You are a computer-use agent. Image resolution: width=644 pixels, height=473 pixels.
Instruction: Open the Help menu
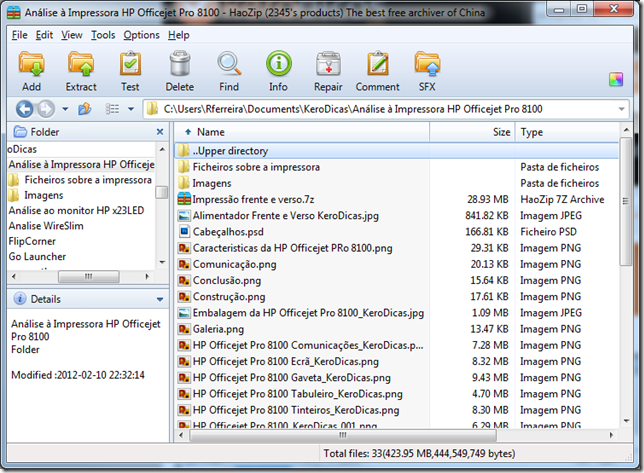(178, 35)
